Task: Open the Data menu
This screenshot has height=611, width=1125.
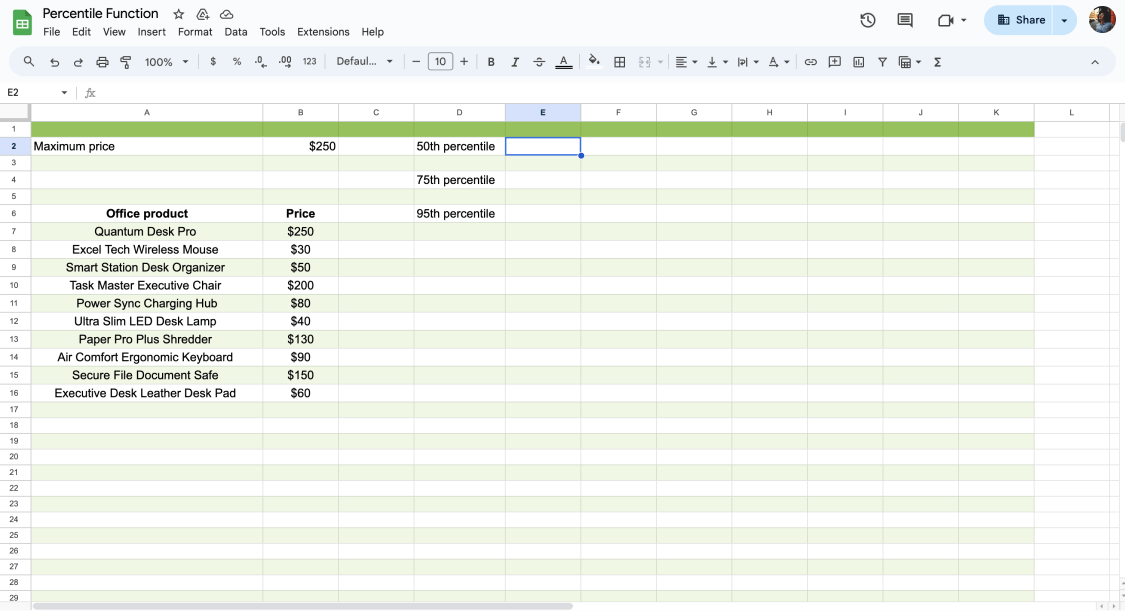Action: (x=236, y=31)
